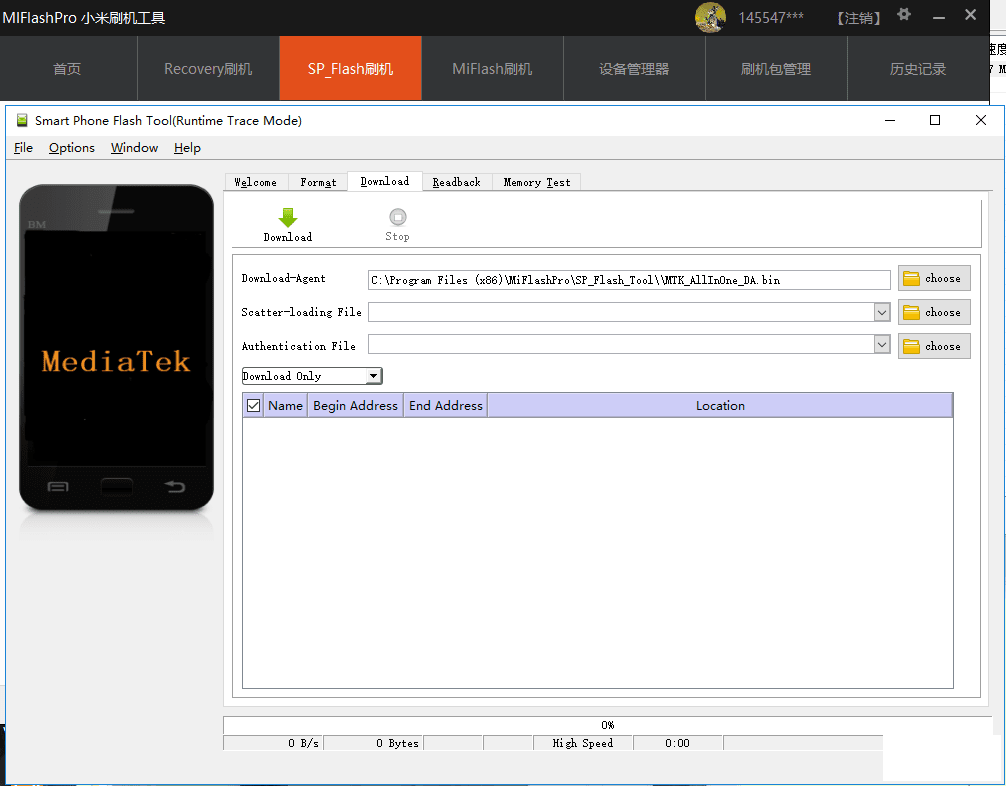Viewport: 1006px width, 786px height.
Task: Expand the Scatter-loading File dropdown arrow
Action: click(882, 312)
